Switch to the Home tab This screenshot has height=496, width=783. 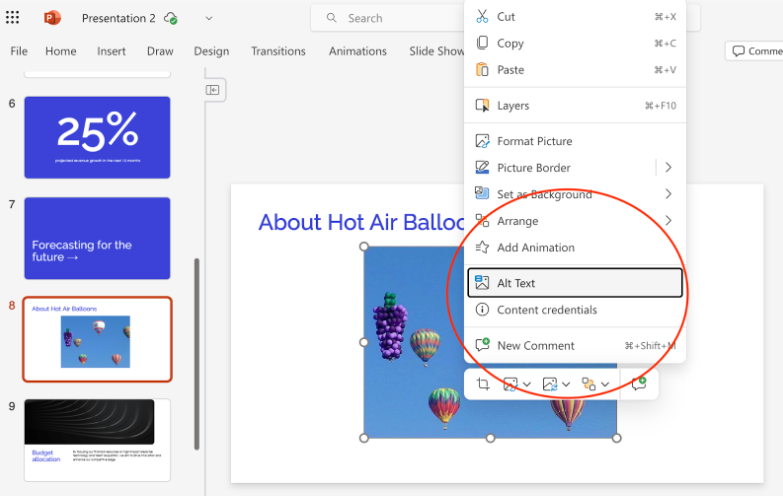point(60,51)
